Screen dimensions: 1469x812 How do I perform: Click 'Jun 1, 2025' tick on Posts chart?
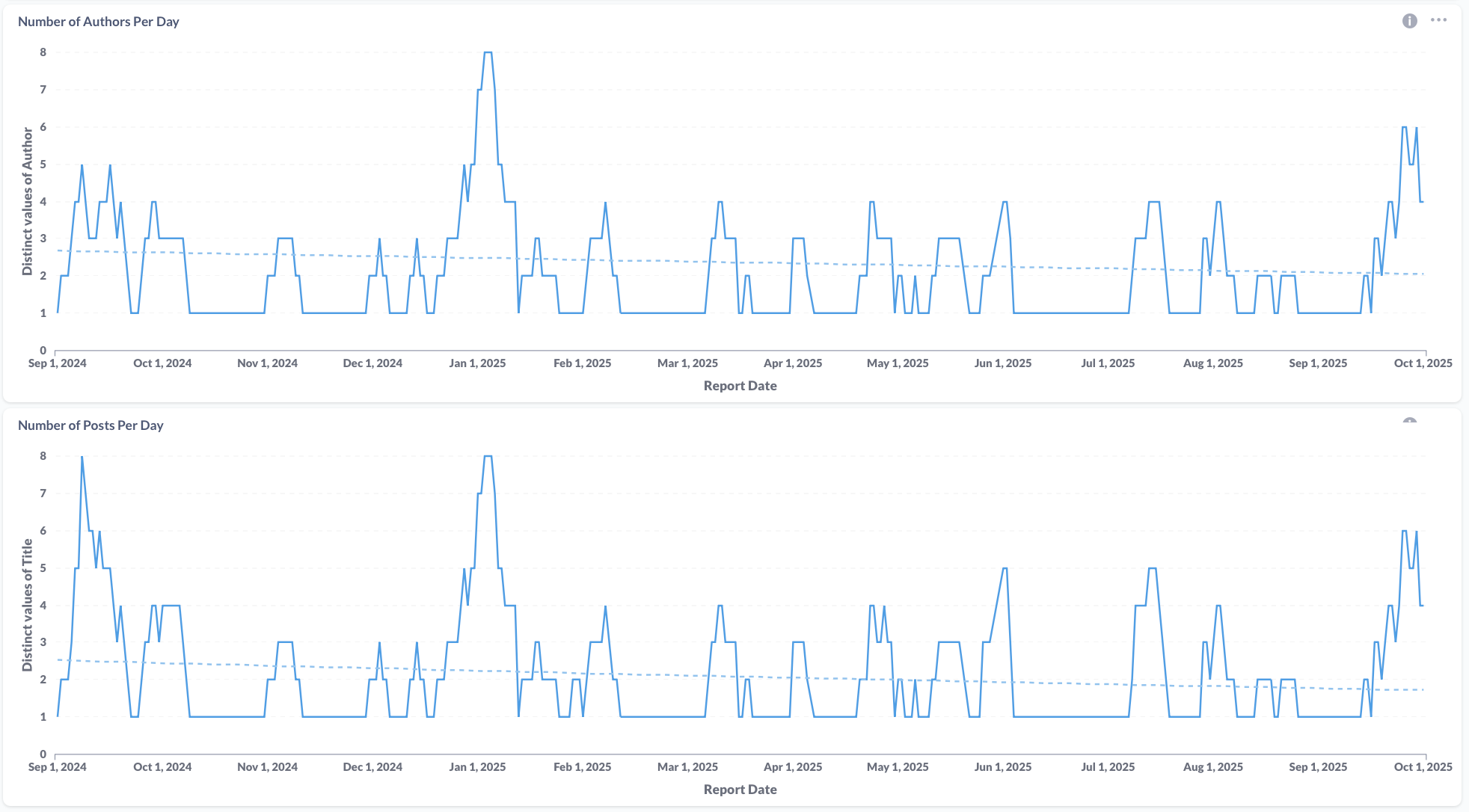point(1002,767)
